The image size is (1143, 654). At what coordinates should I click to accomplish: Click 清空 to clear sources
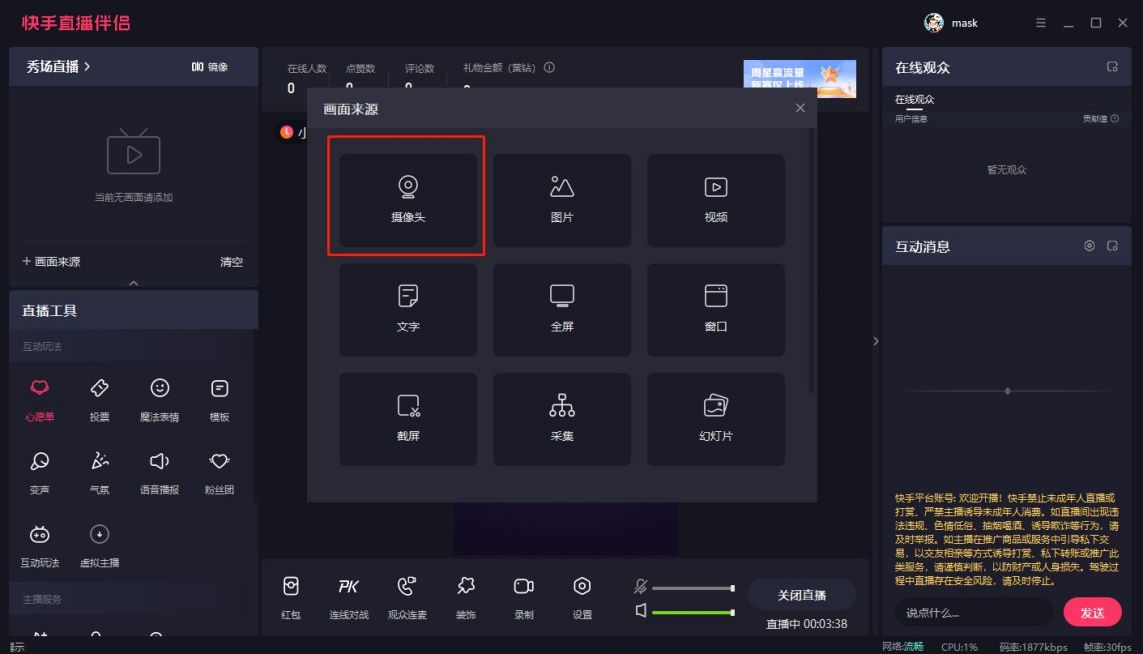(x=231, y=262)
